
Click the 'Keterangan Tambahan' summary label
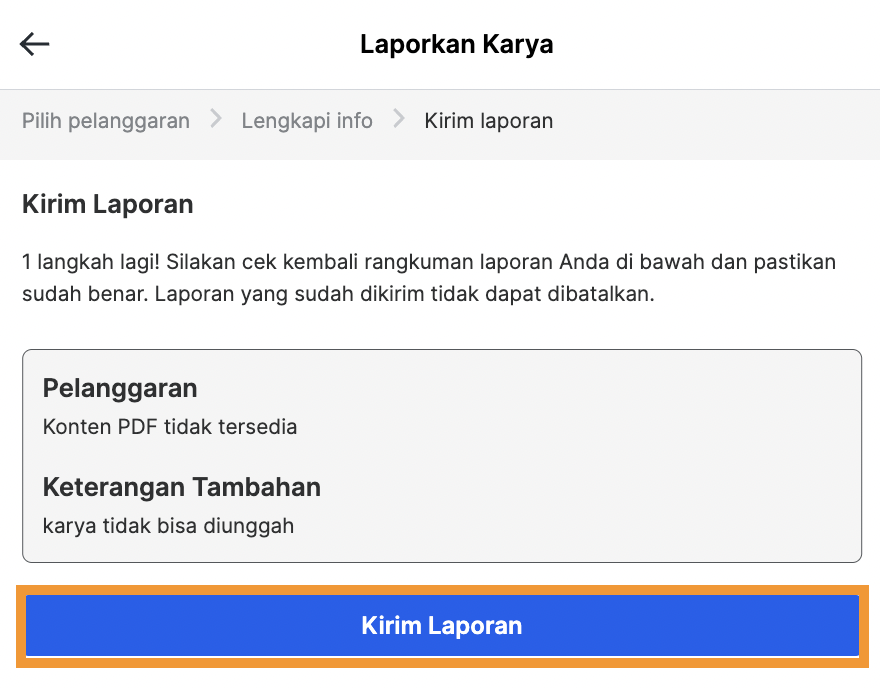pyautogui.click(x=181, y=487)
